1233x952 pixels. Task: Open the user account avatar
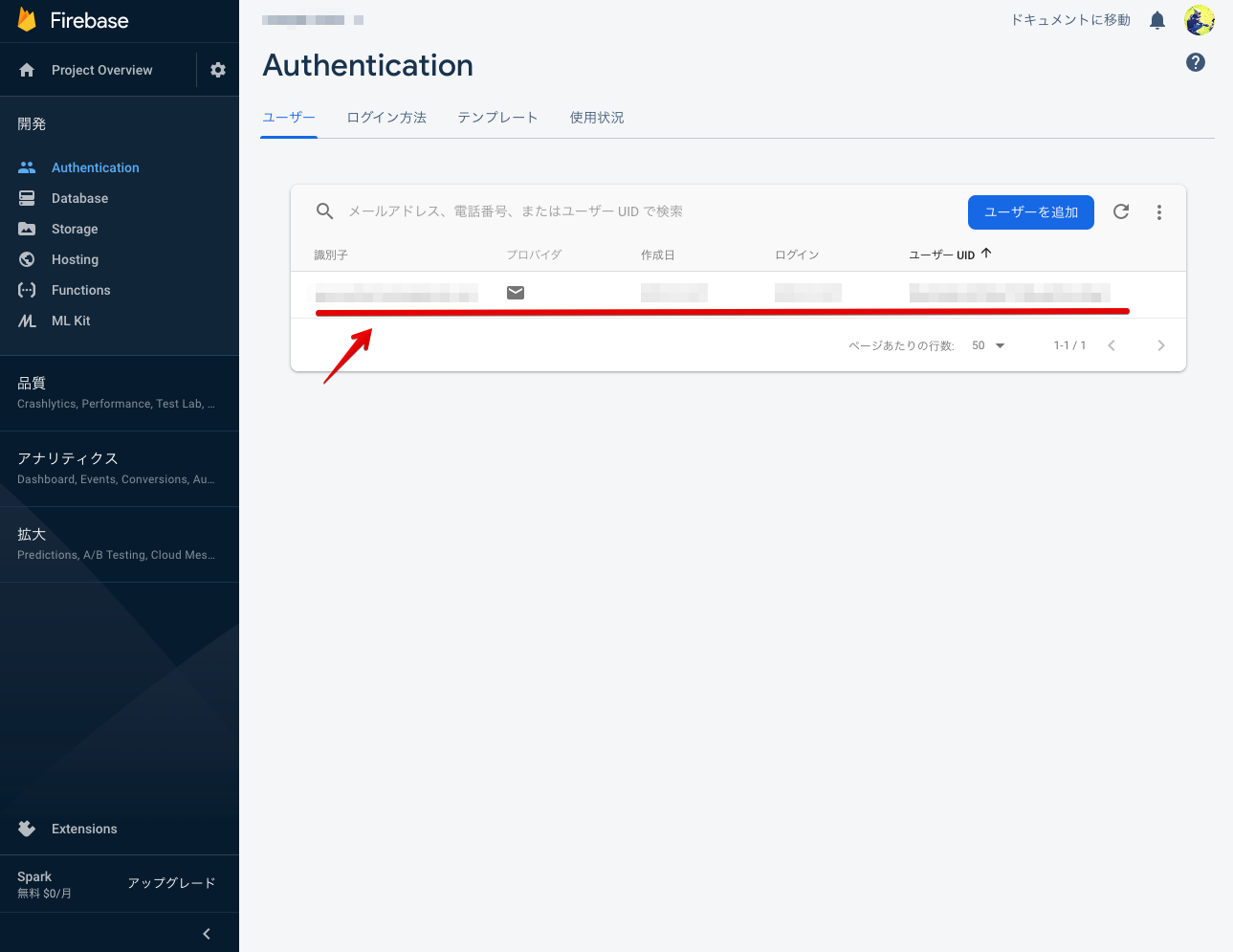(x=1200, y=20)
